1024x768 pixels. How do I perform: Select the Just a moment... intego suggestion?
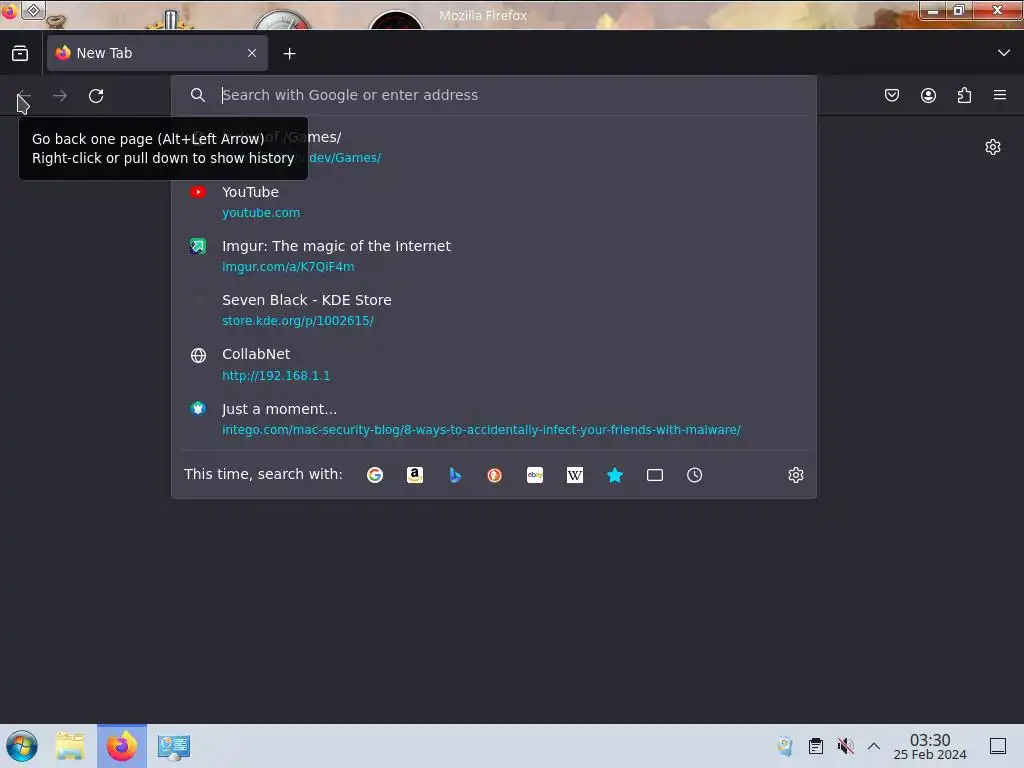[x=494, y=419]
